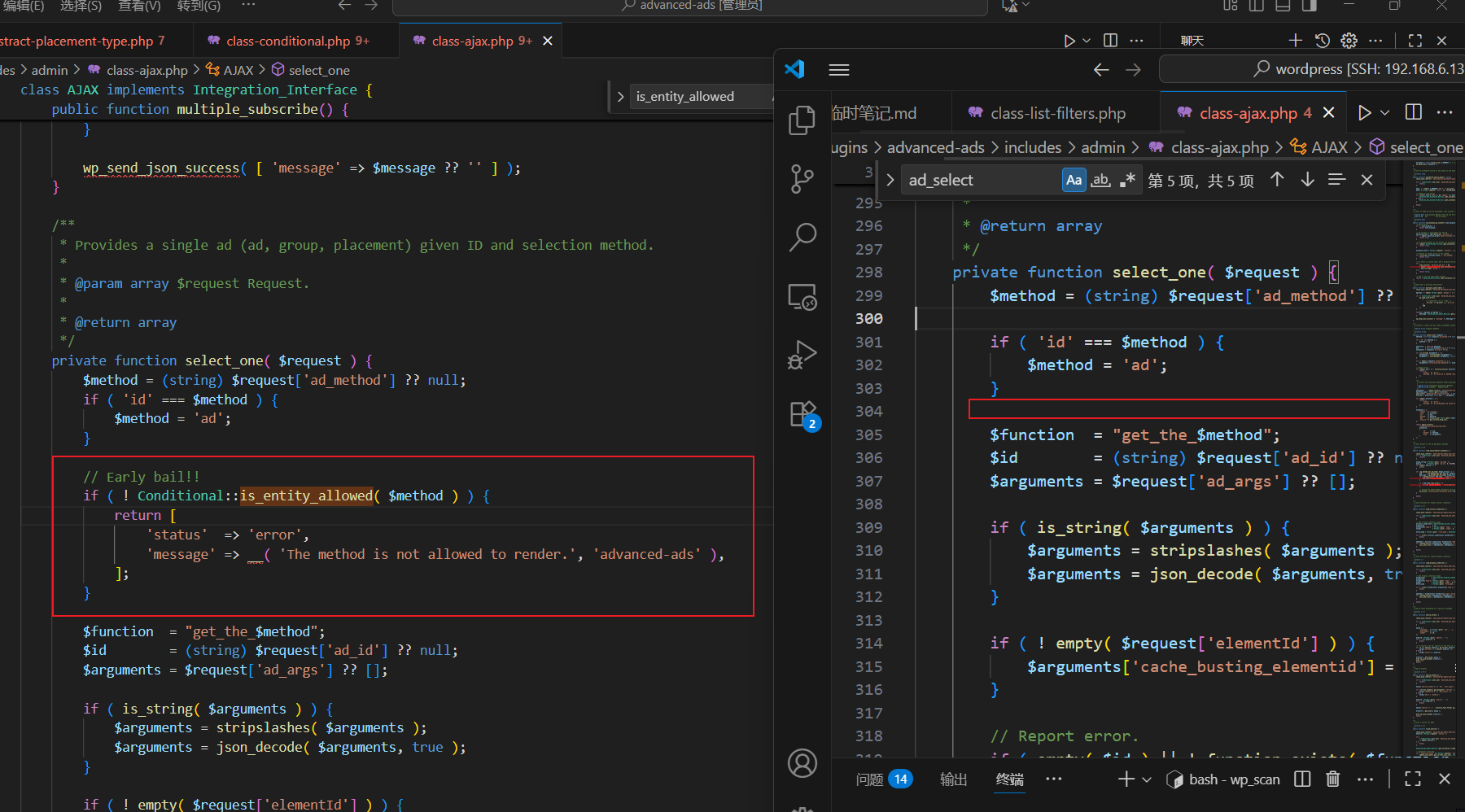
Task: Maximize the terminal panel
Action: (1413, 779)
